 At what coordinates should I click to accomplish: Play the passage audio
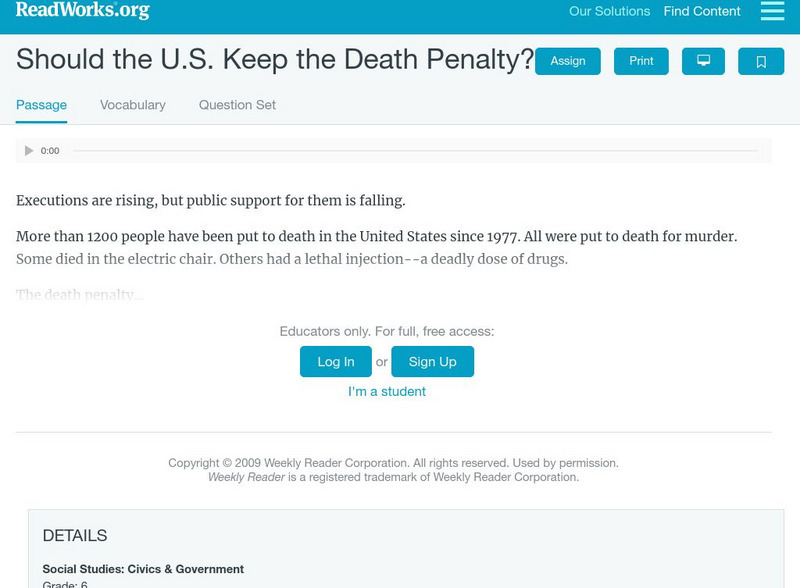[x=29, y=151]
